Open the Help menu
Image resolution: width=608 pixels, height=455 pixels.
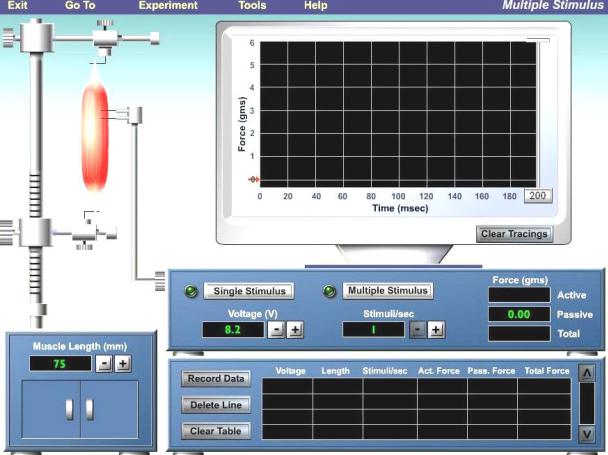pos(316,5)
